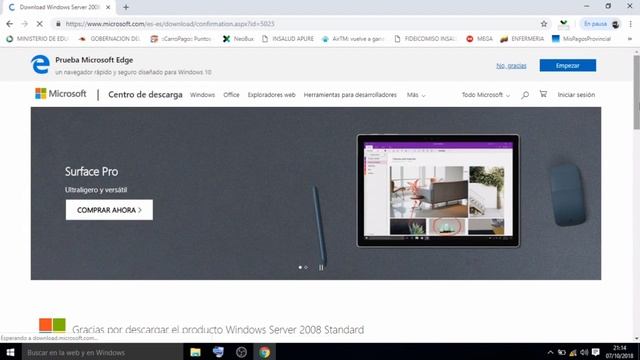The width and height of the screenshot is (640, 360).
Task: Click the Empezar button
Action: pyautogui.click(x=567, y=65)
